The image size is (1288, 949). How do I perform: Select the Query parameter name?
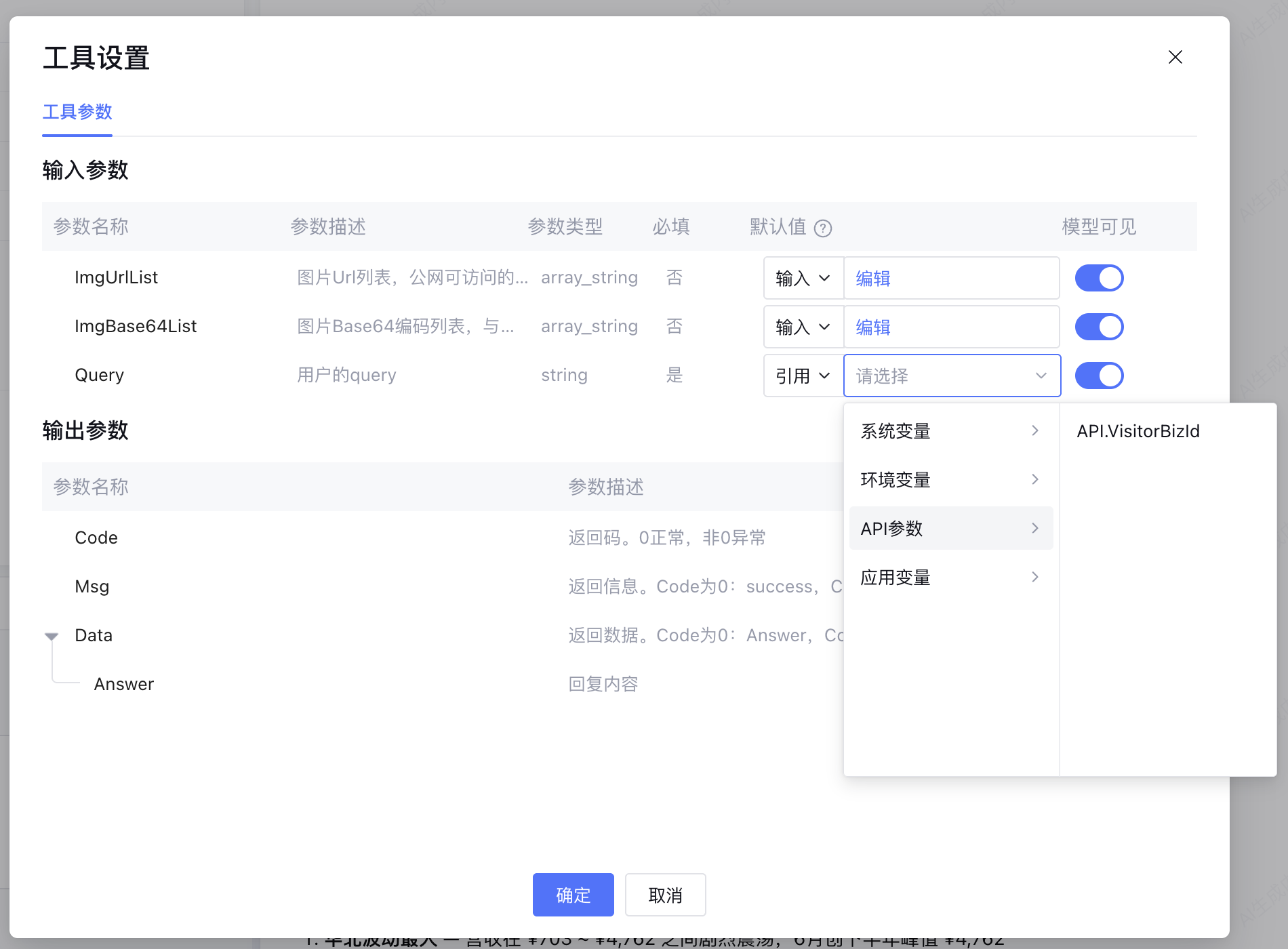click(99, 375)
